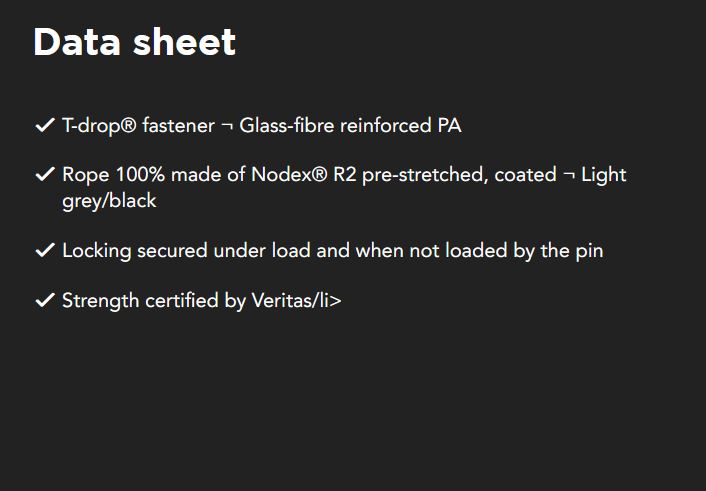Image resolution: width=706 pixels, height=491 pixels.
Task: Click the grey/black colour text
Action: [109, 200]
